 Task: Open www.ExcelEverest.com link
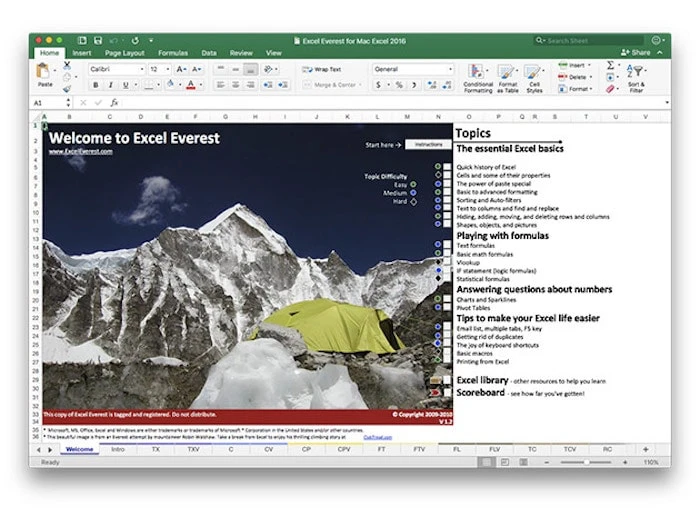[81, 151]
